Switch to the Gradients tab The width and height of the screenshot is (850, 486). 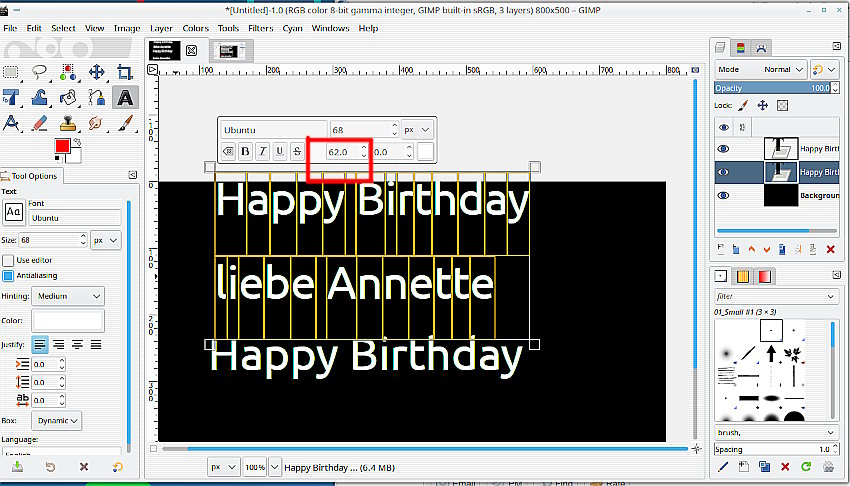pyautogui.click(x=764, y=276)
